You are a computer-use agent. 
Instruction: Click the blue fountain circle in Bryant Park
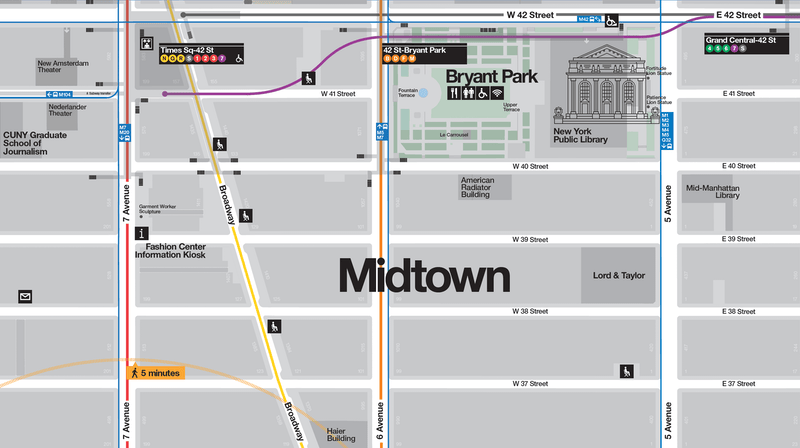click(423, 93)
